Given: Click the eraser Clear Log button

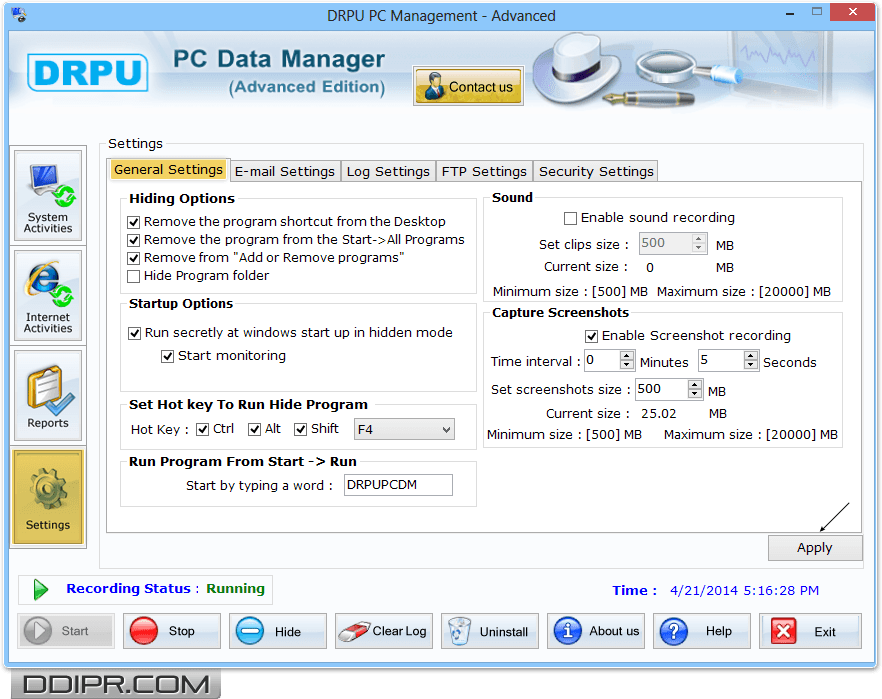Looking at the screenshot, I should [x=384, y=631].
